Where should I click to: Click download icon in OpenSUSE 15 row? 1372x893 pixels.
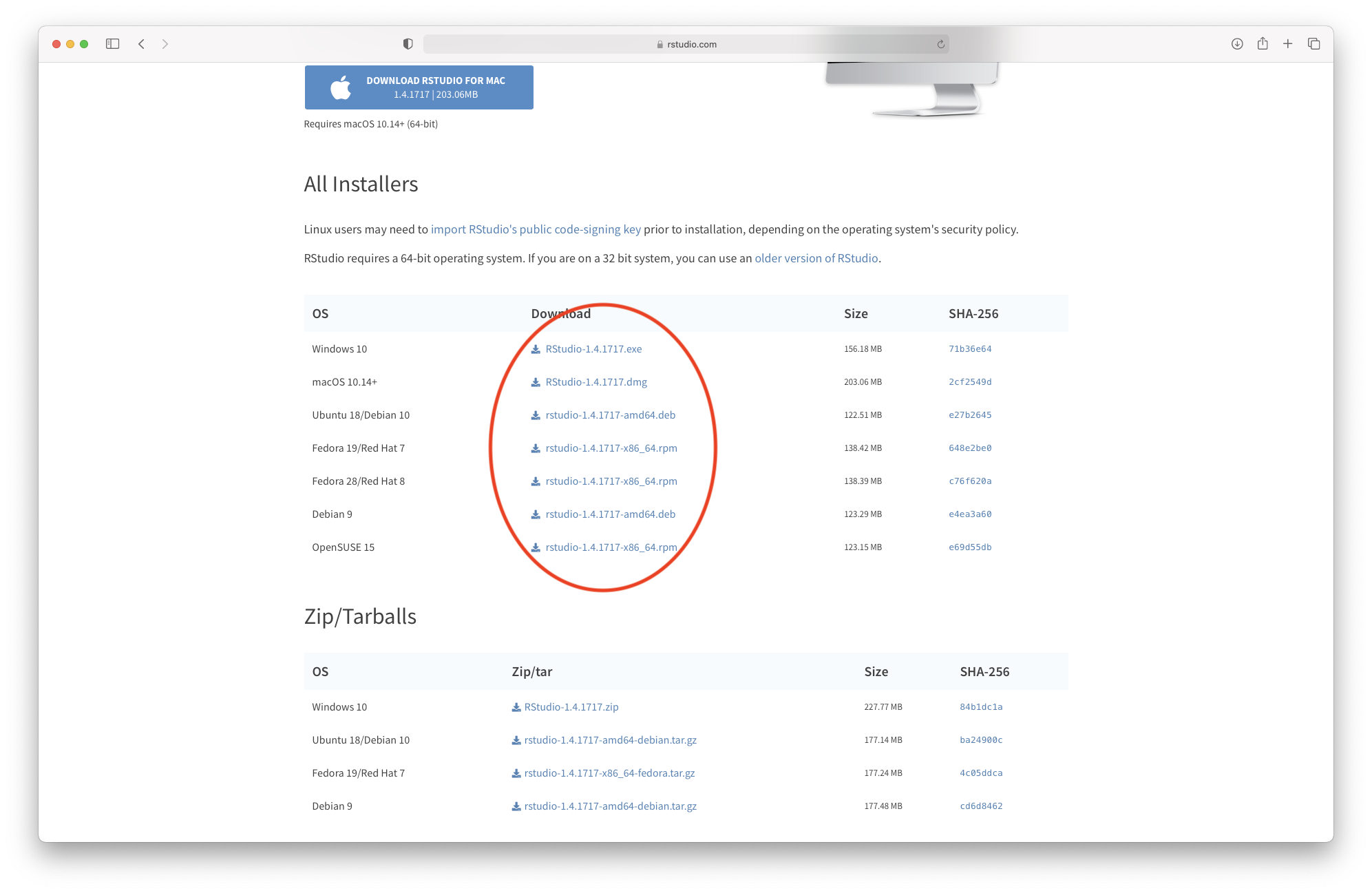click(536, 547)
